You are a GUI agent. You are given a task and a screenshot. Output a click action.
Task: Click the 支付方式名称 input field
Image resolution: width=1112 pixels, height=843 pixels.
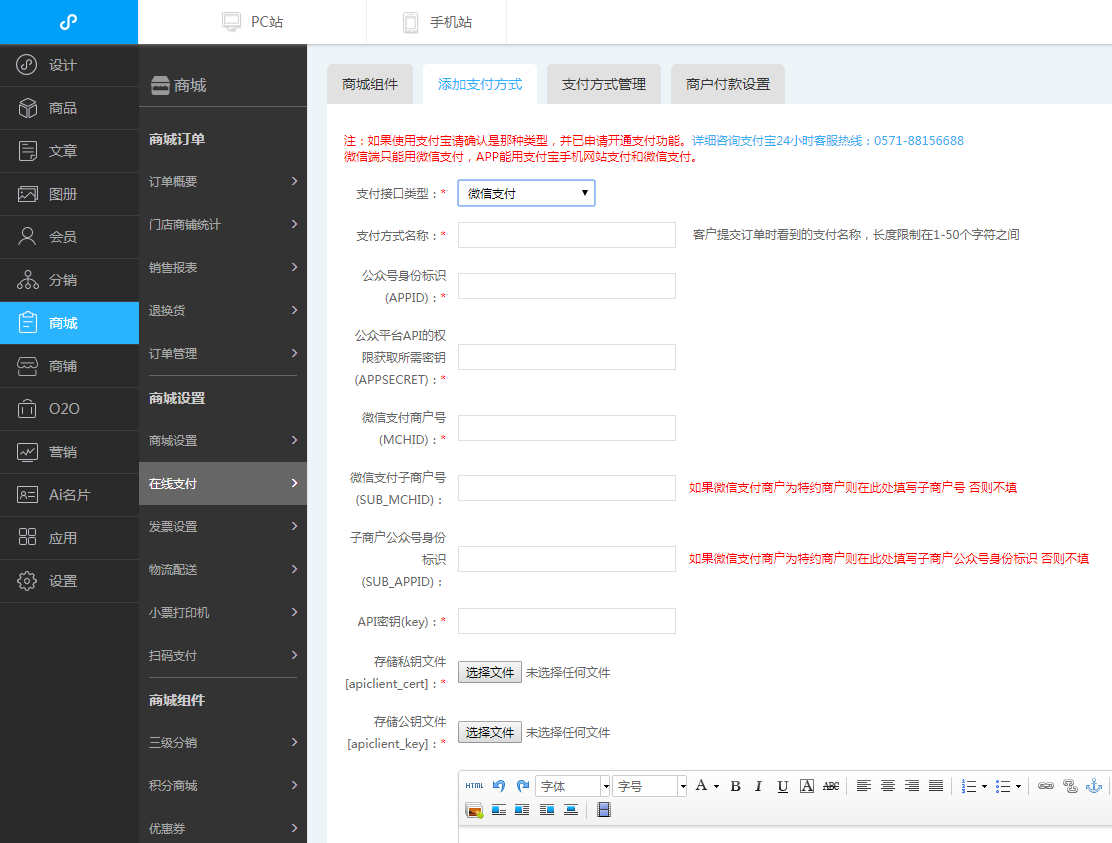[567, 235]
